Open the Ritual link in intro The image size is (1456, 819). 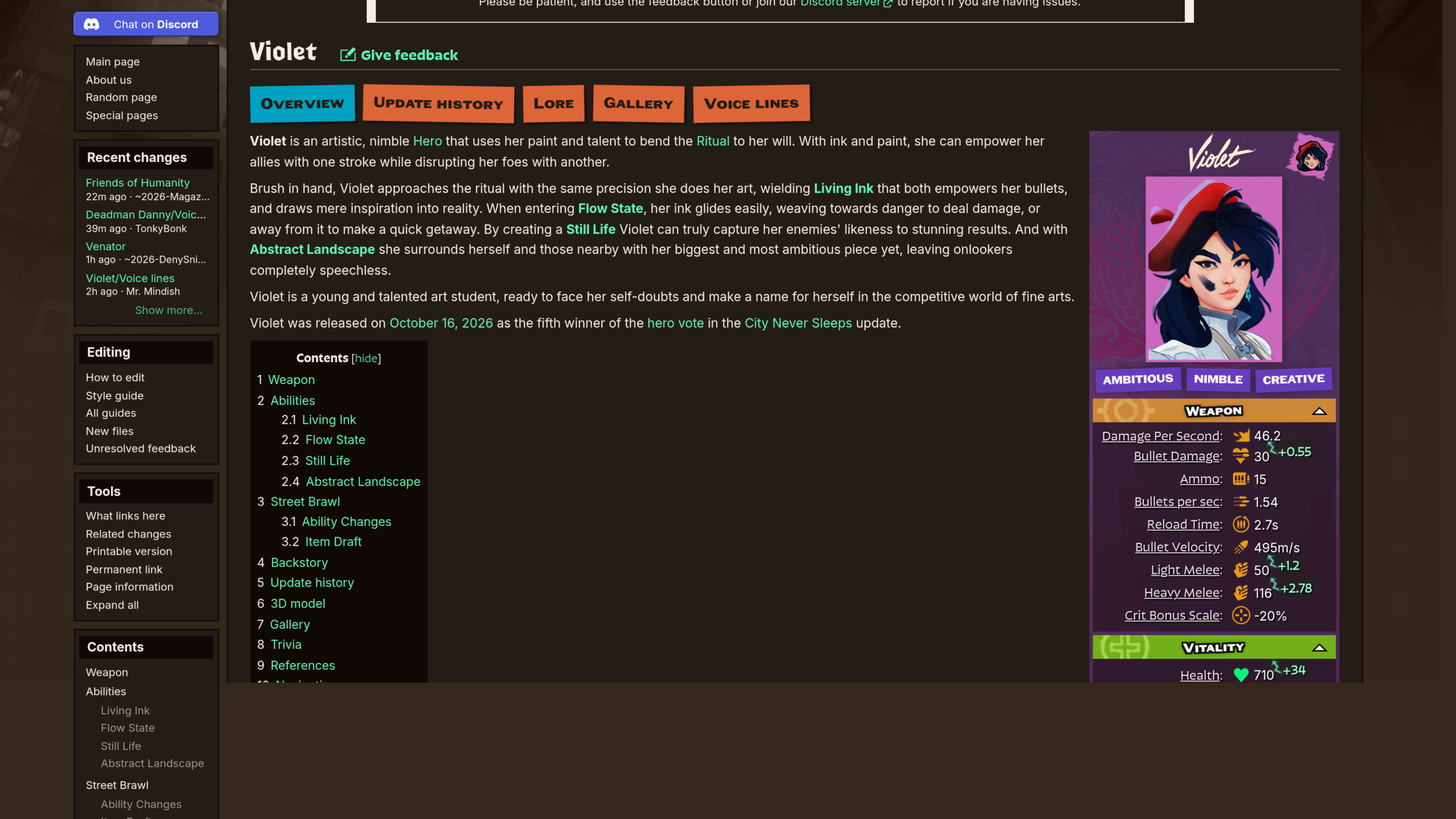[x=713, y=141]
